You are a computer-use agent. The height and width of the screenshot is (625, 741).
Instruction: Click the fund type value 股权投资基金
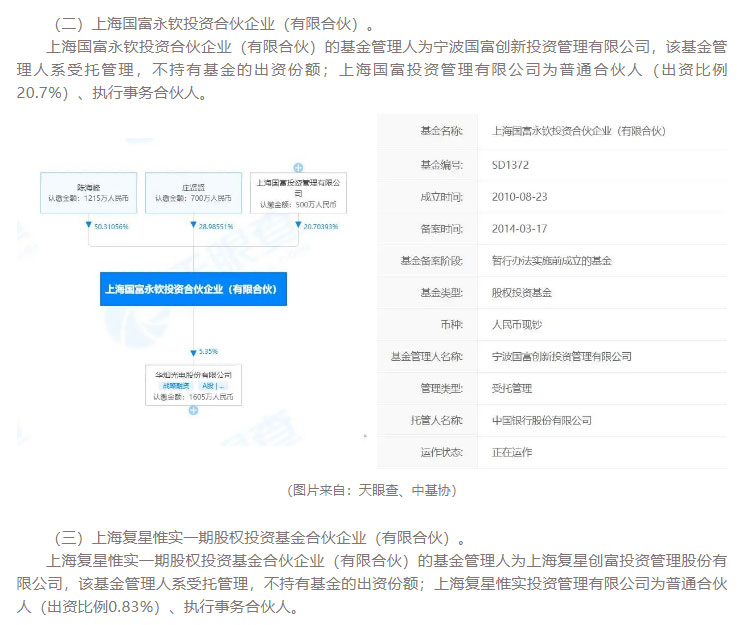point(523,292)
